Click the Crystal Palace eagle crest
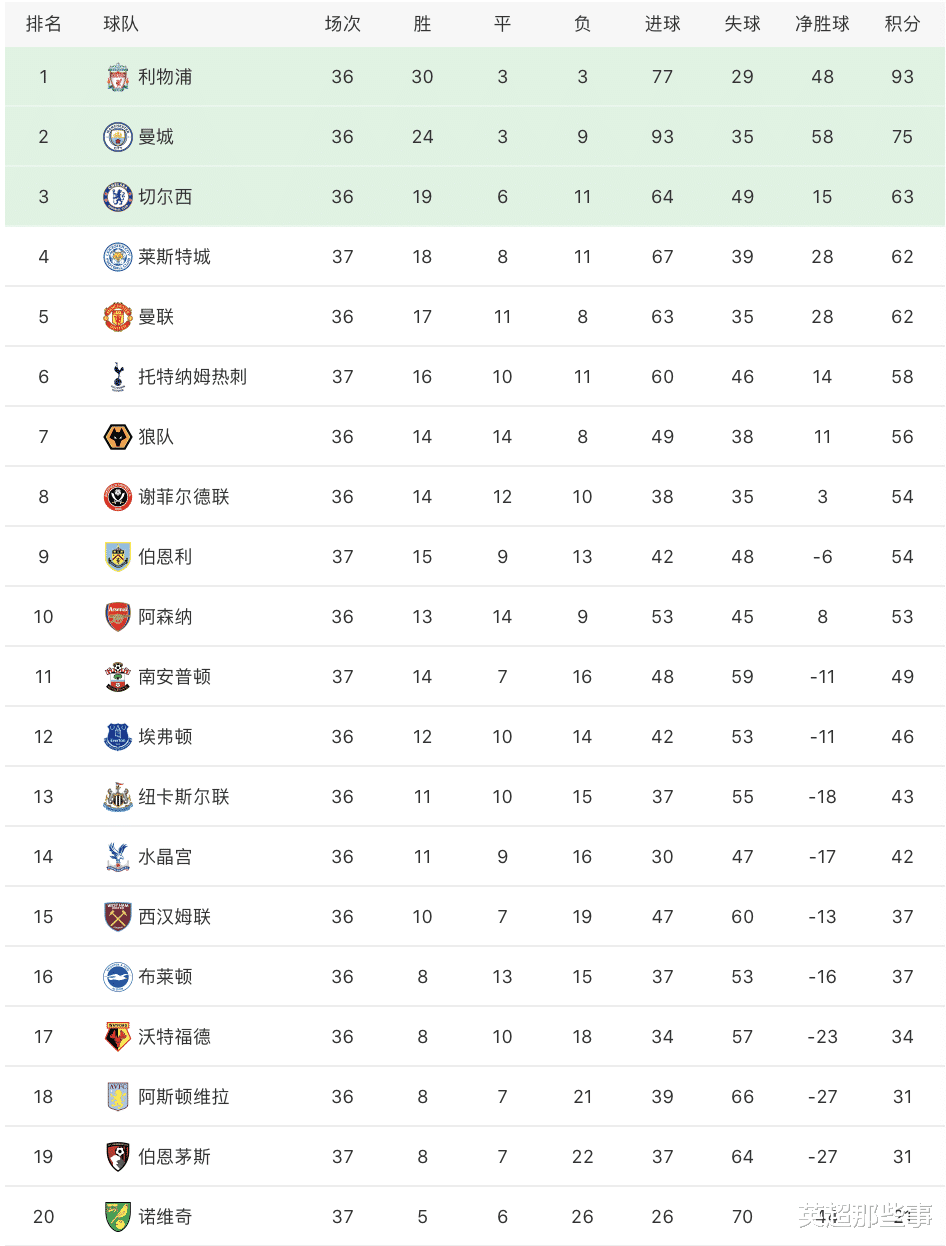 (118, 857)
